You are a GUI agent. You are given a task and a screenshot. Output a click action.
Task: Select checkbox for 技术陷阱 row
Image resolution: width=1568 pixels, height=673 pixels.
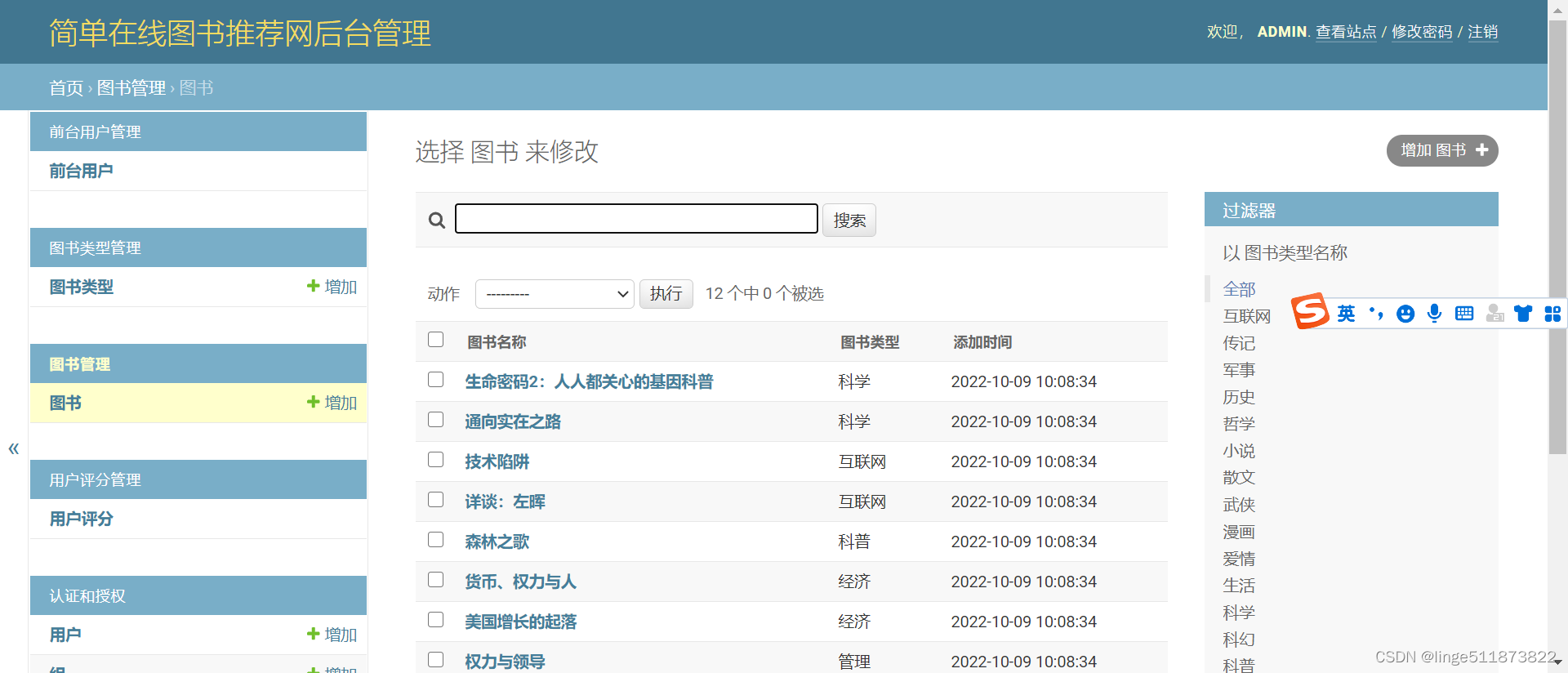coord(436,460)
